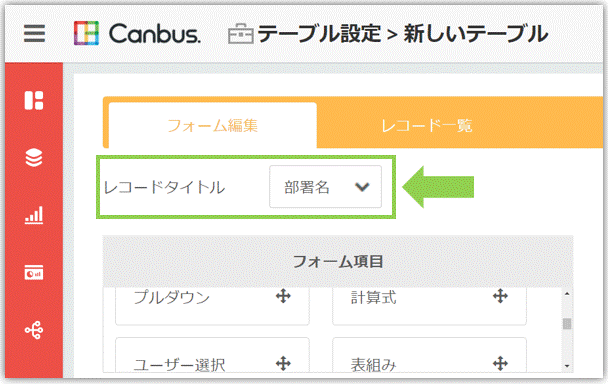Switch to the レコード一覧 tab
The image size is (608, 384).
pyautogui.click(x=427, y=125)
